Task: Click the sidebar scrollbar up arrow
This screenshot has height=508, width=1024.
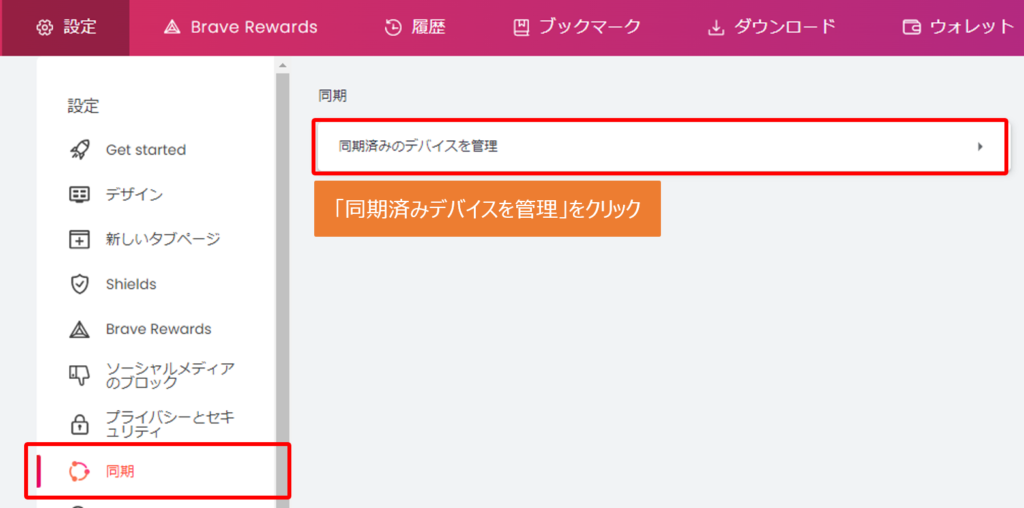Action: click(282, 66)
